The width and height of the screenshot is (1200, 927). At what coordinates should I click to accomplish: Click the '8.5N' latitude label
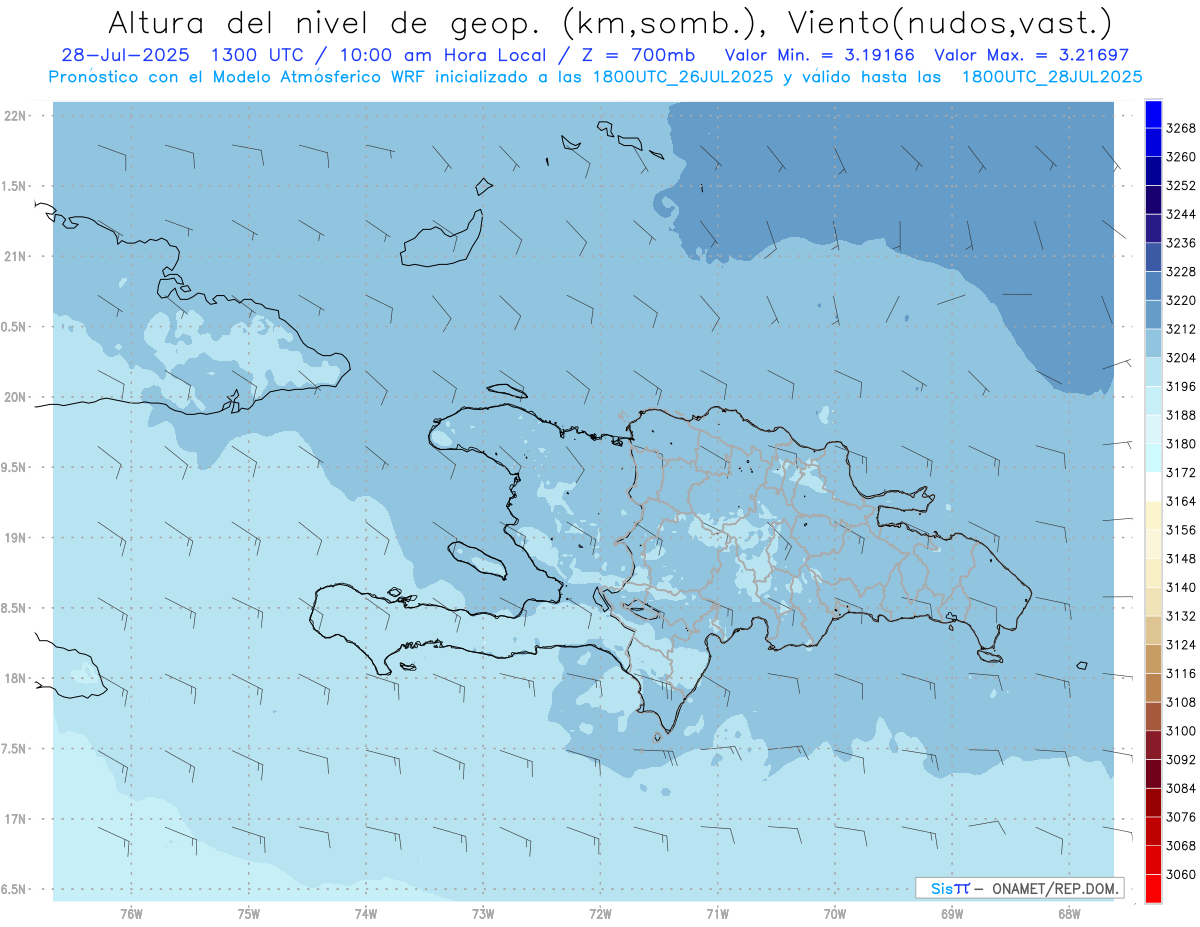tap(15, 608)
